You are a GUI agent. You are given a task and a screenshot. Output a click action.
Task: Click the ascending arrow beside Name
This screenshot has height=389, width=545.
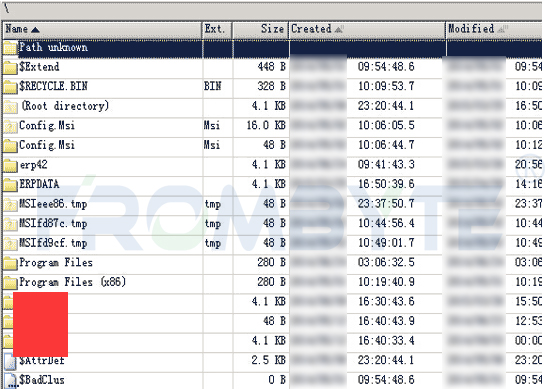[35, 30]
